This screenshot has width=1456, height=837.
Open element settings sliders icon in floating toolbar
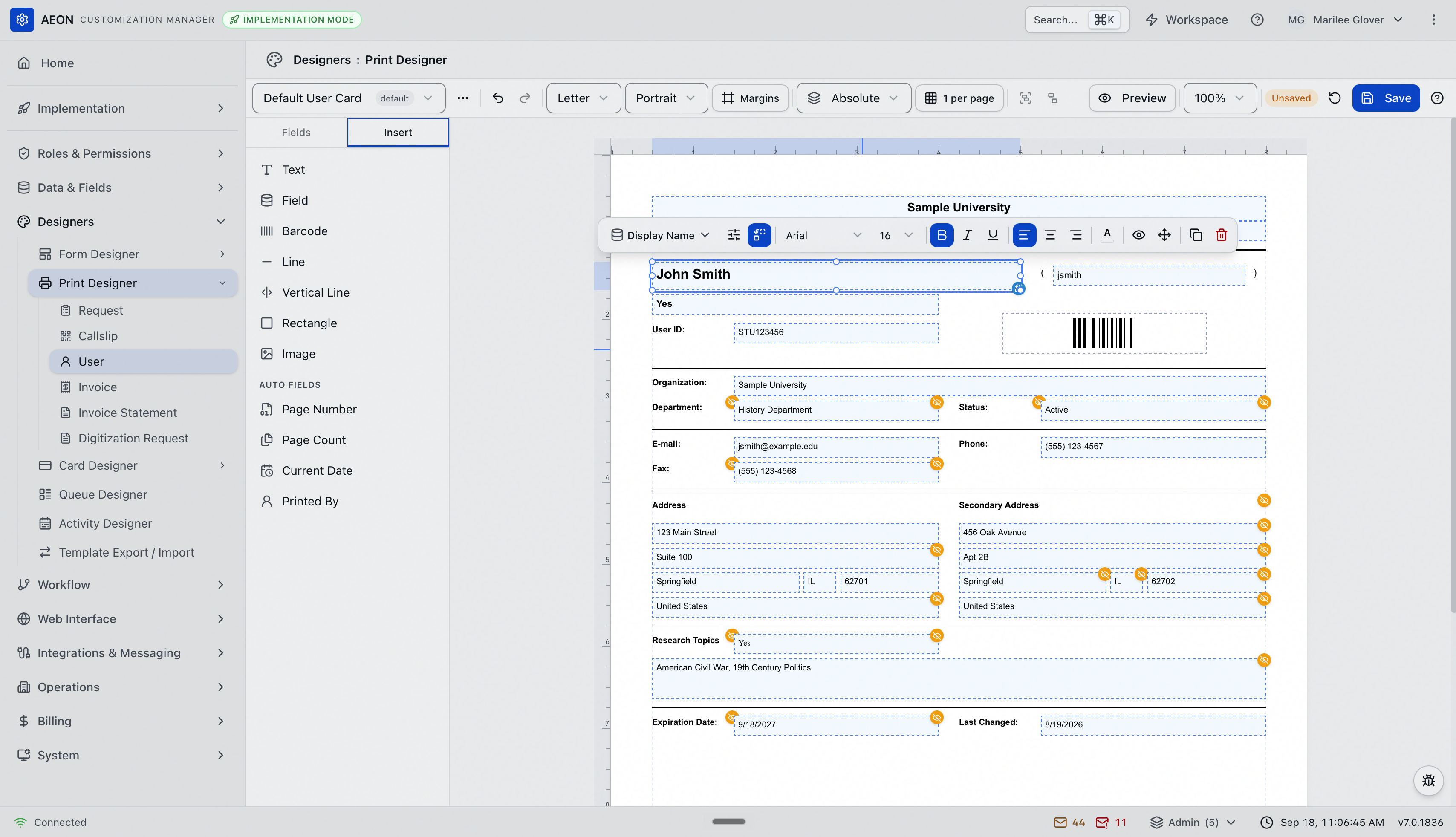point(734,235)
